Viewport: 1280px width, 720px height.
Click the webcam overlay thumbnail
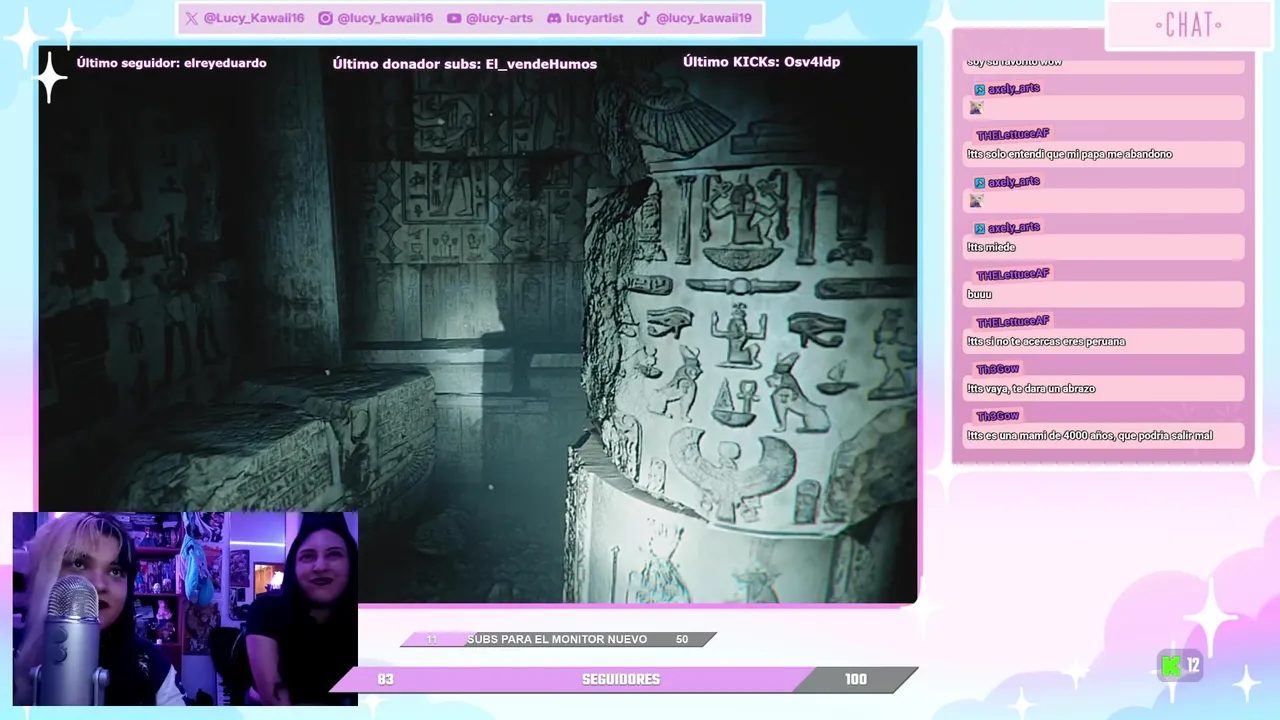185,609
